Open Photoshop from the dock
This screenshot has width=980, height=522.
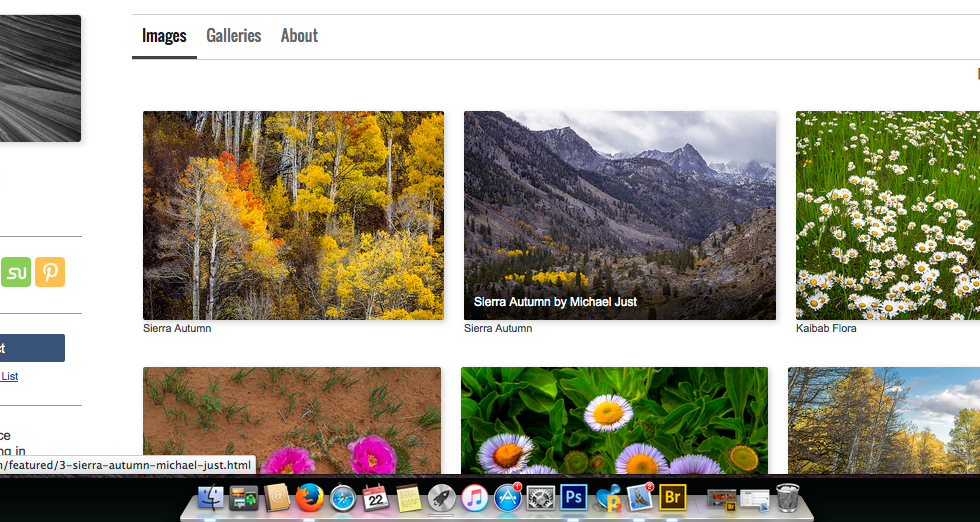(574, 497)
